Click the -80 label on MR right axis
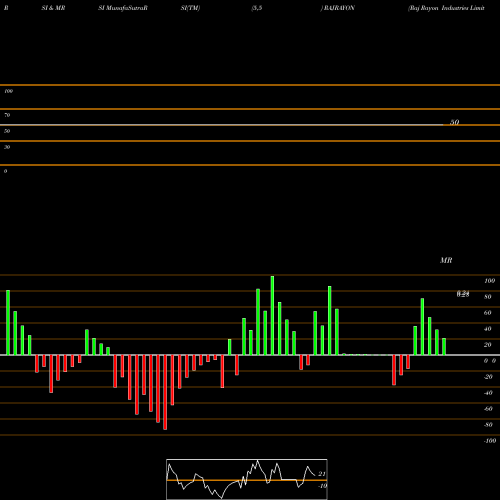 488,425
